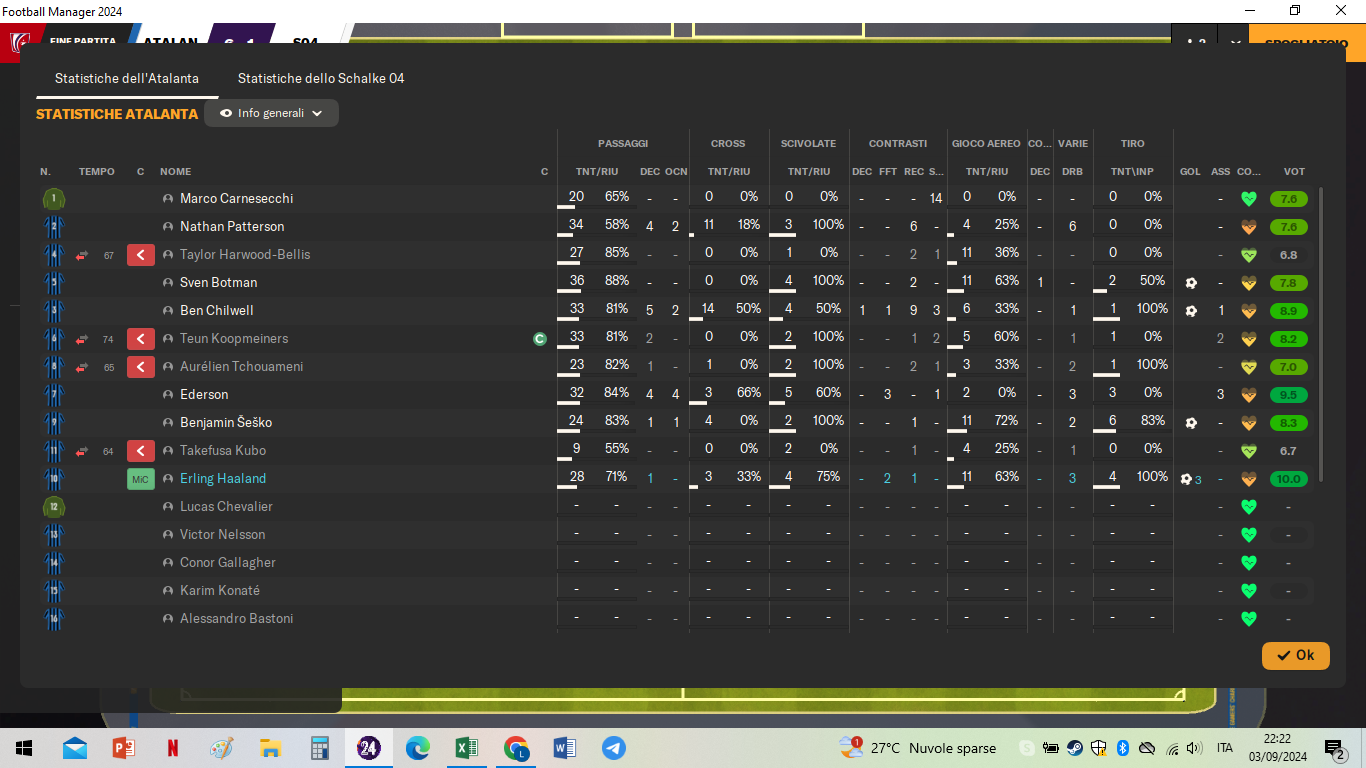Click the red substituted arrow for Takefusa Kubo
1366x768 pixels.
[x=141, y=451]
